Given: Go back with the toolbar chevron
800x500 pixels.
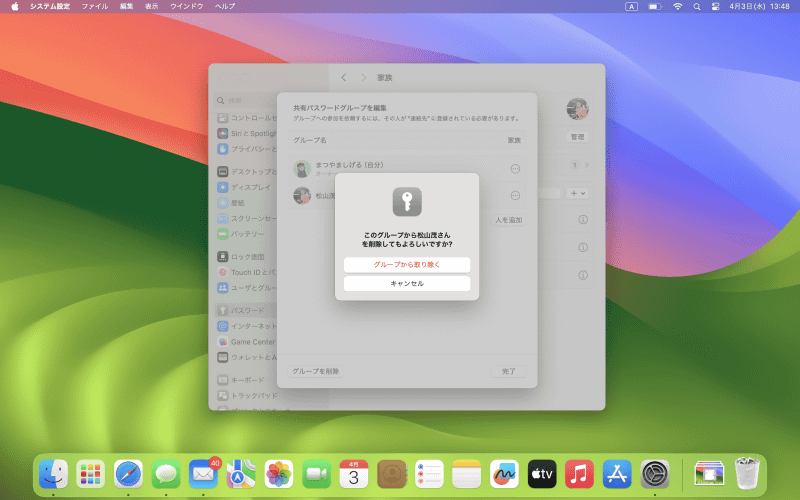Looking at the screenshot, I should coord(344,78).
